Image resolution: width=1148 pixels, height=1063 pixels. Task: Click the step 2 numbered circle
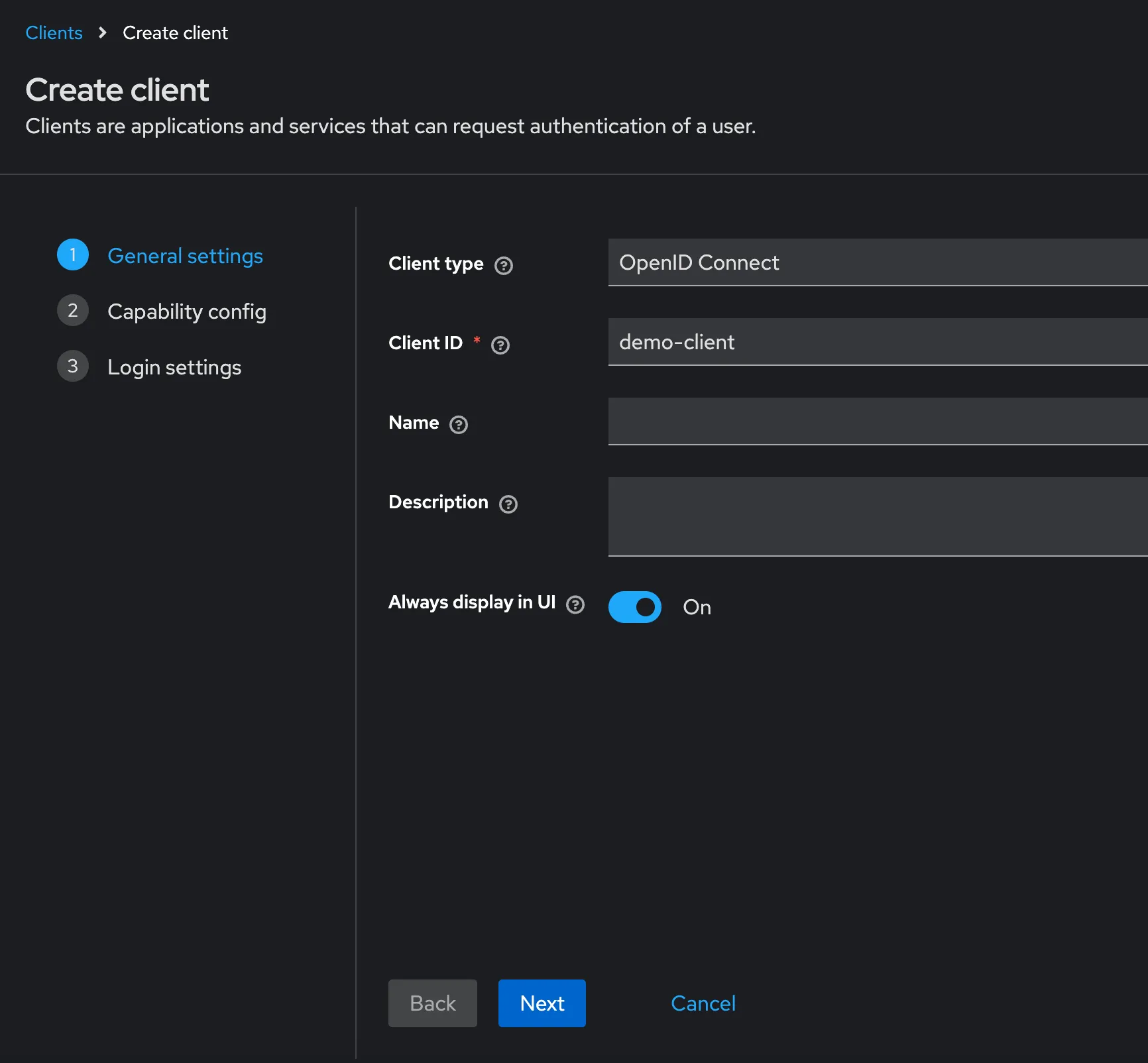(72, 310)
